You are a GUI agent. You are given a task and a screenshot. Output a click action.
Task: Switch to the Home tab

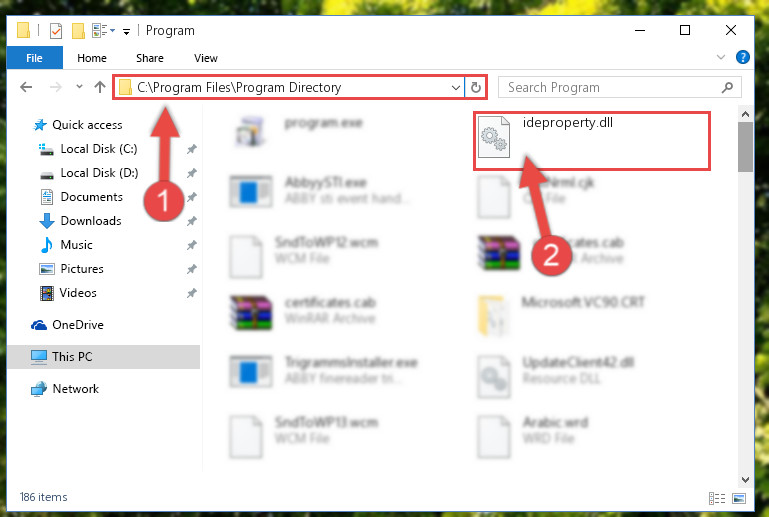click(x=92, y=58)
